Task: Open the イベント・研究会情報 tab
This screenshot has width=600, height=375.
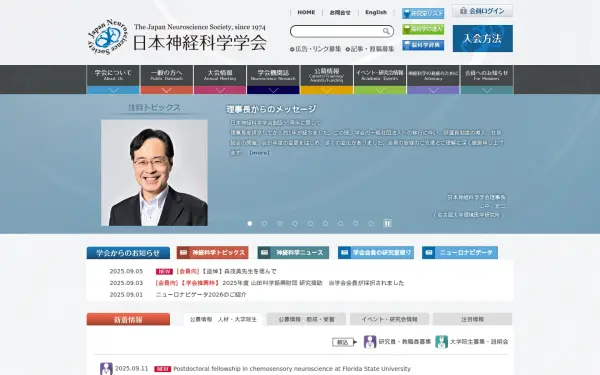Action: pos(390,319)
